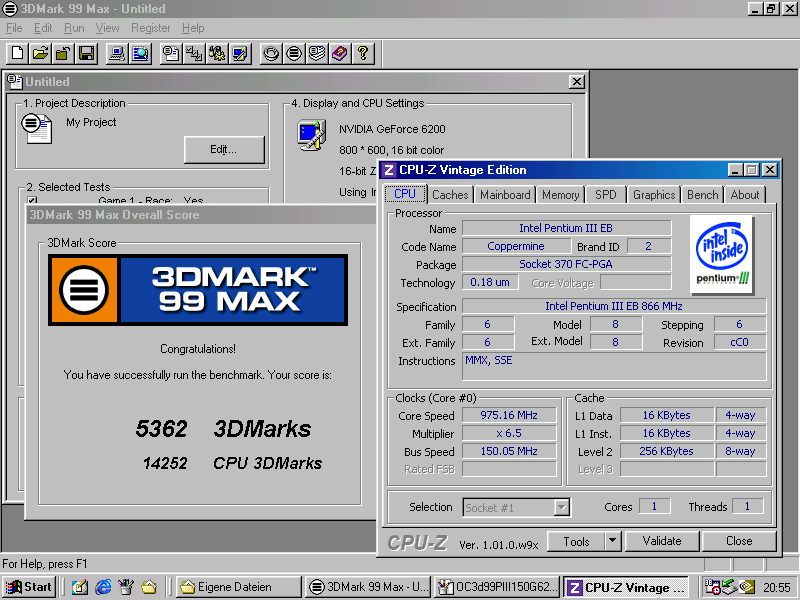The image size is (800, 600).
Task: Close the Untitled project window
Action: click(577, 82)
